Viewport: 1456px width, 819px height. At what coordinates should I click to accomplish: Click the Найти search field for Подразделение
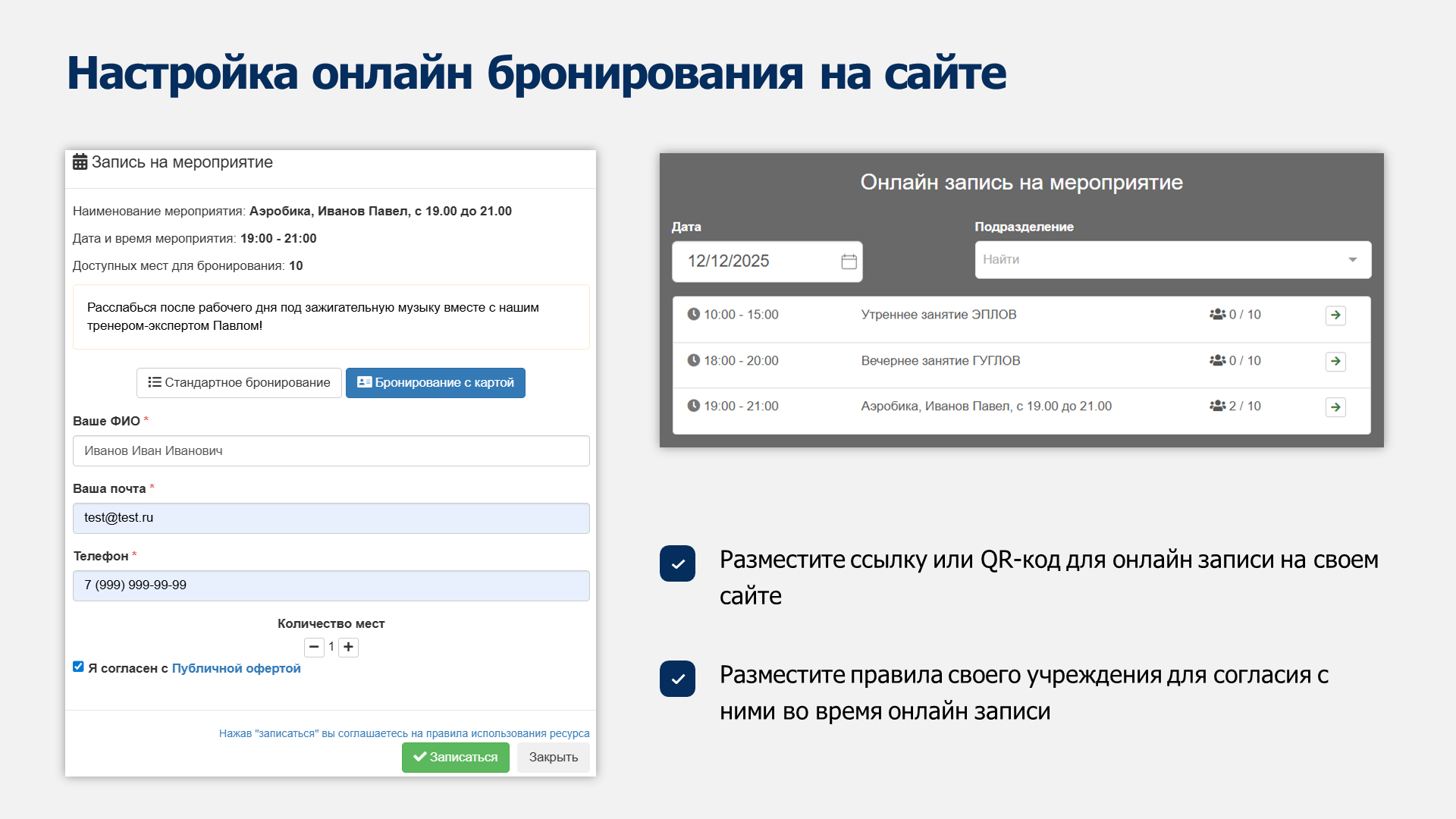tap(1172, 260)
